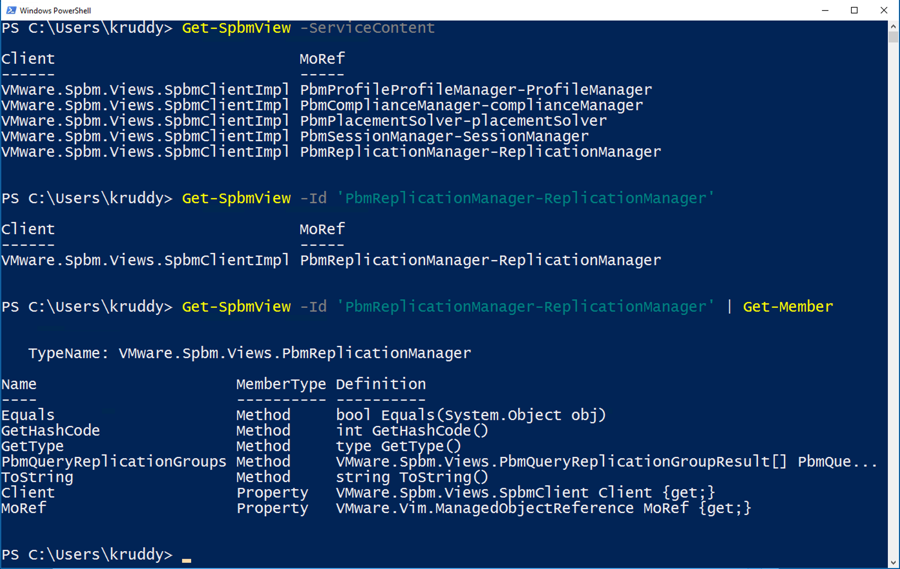The width and height of the screenshot is (900, 569).
Task: Click the -ServiceContent parameter in the first command
Action: [367, 28]
